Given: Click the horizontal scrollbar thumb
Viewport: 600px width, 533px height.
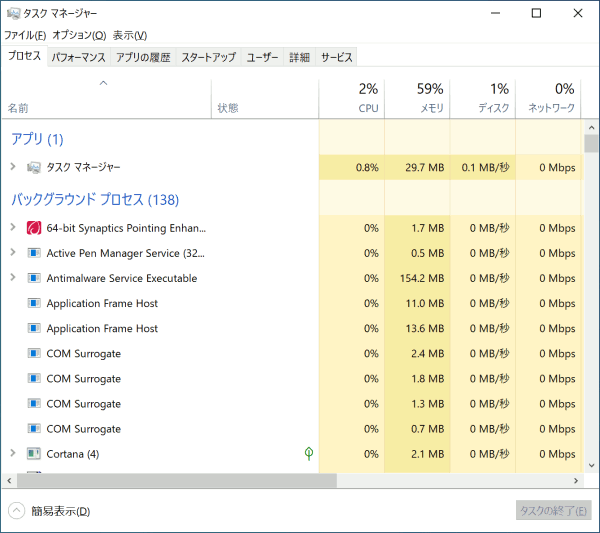Looking at the screenshot, I should tap(176, 481).
